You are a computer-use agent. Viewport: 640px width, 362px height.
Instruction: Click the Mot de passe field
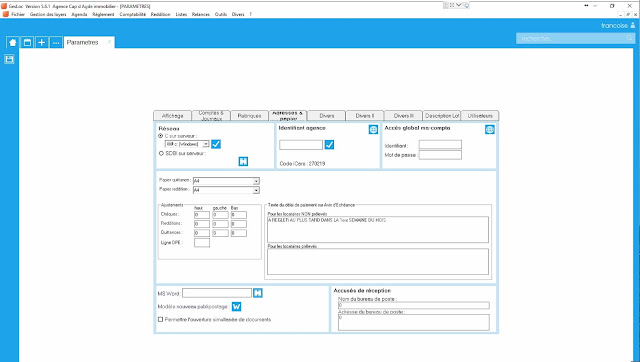pyautogui.click(x=440, y=155)
